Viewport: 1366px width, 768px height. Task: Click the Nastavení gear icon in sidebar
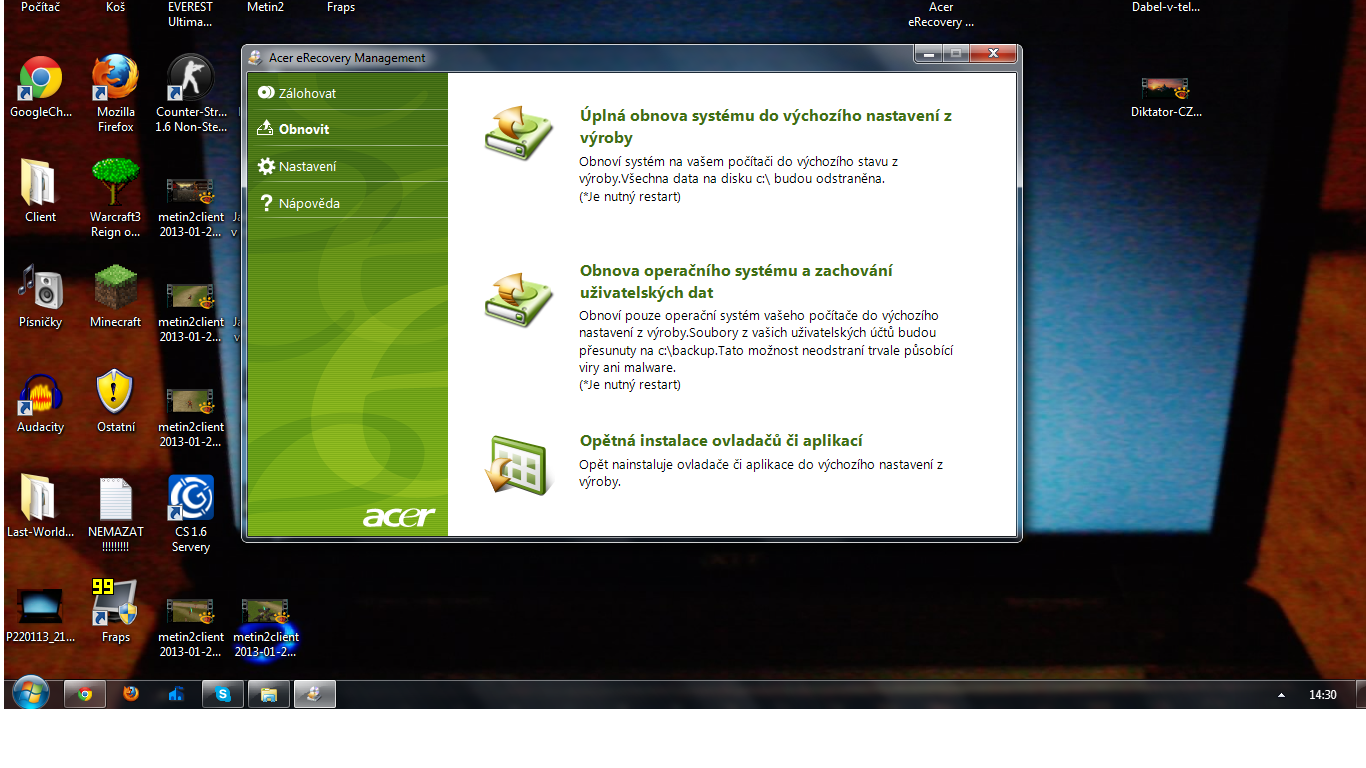click(266, 166)
